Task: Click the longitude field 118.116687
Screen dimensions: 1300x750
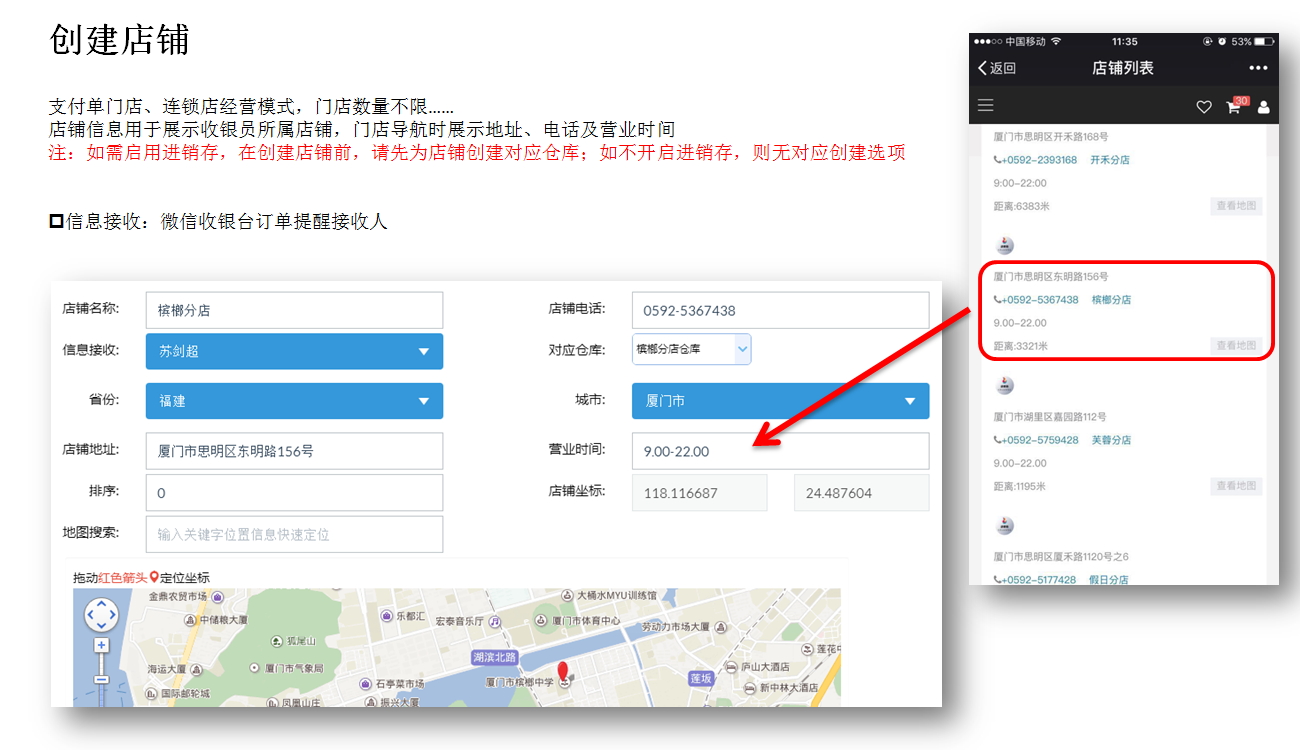Action: coord(699,493)
